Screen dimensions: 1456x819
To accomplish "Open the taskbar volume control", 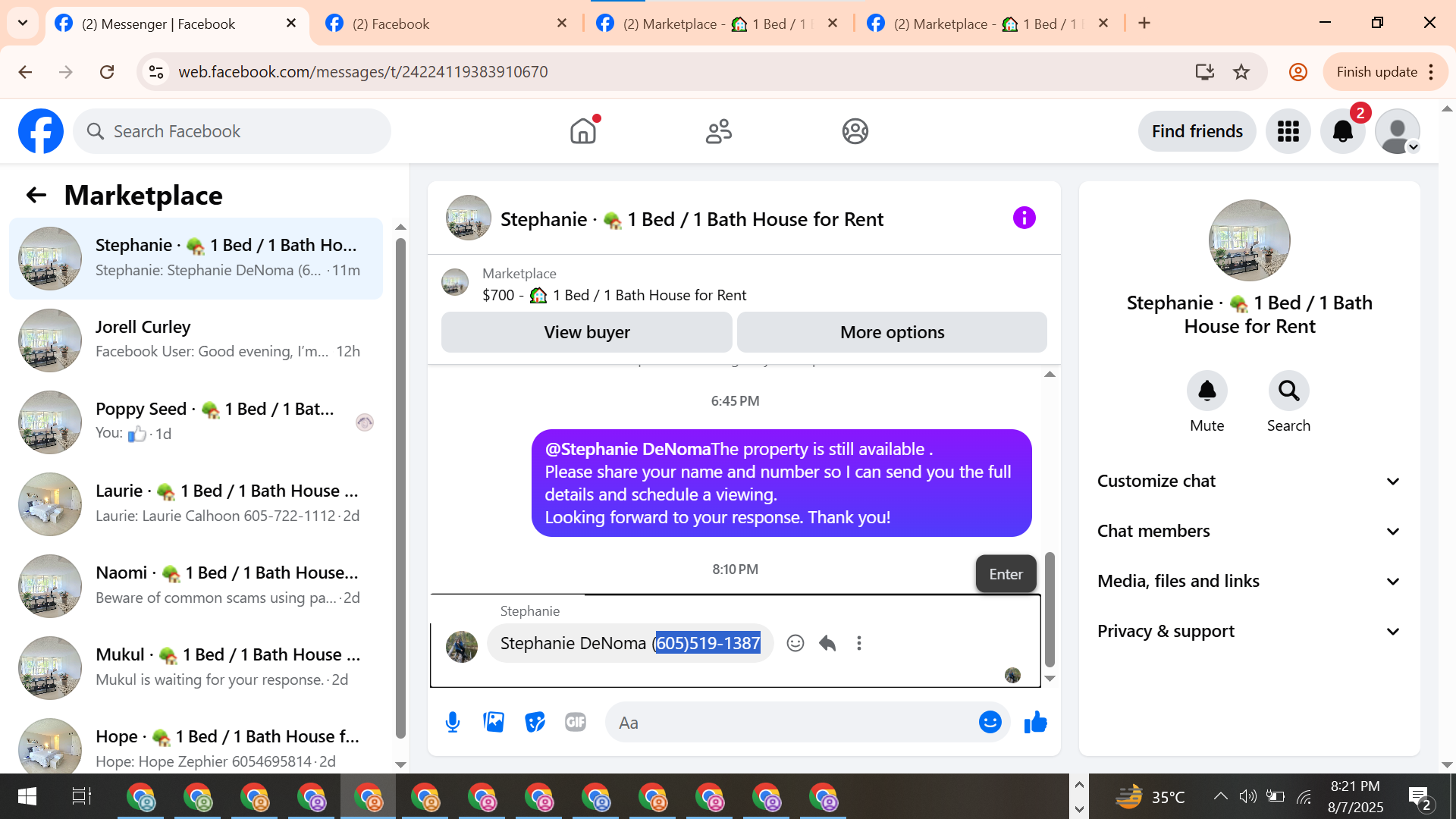I will (1247, 796).
